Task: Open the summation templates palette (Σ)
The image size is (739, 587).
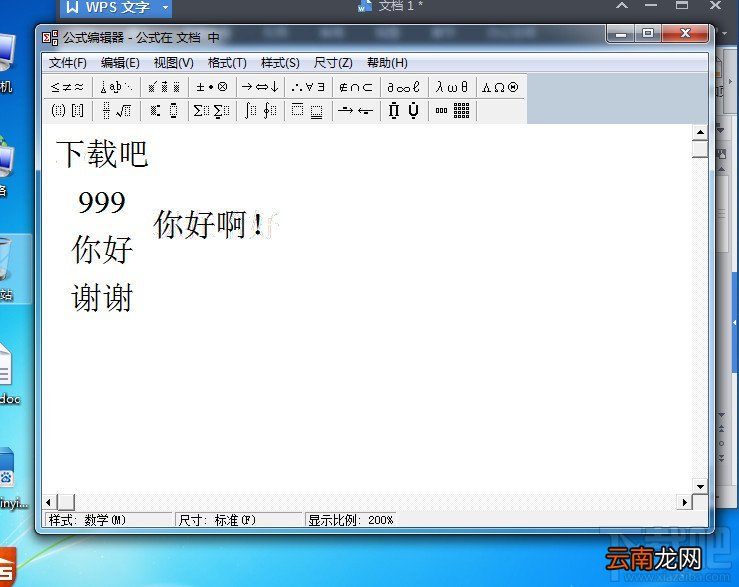Action: pyautogui.click(x=212, y=111)
